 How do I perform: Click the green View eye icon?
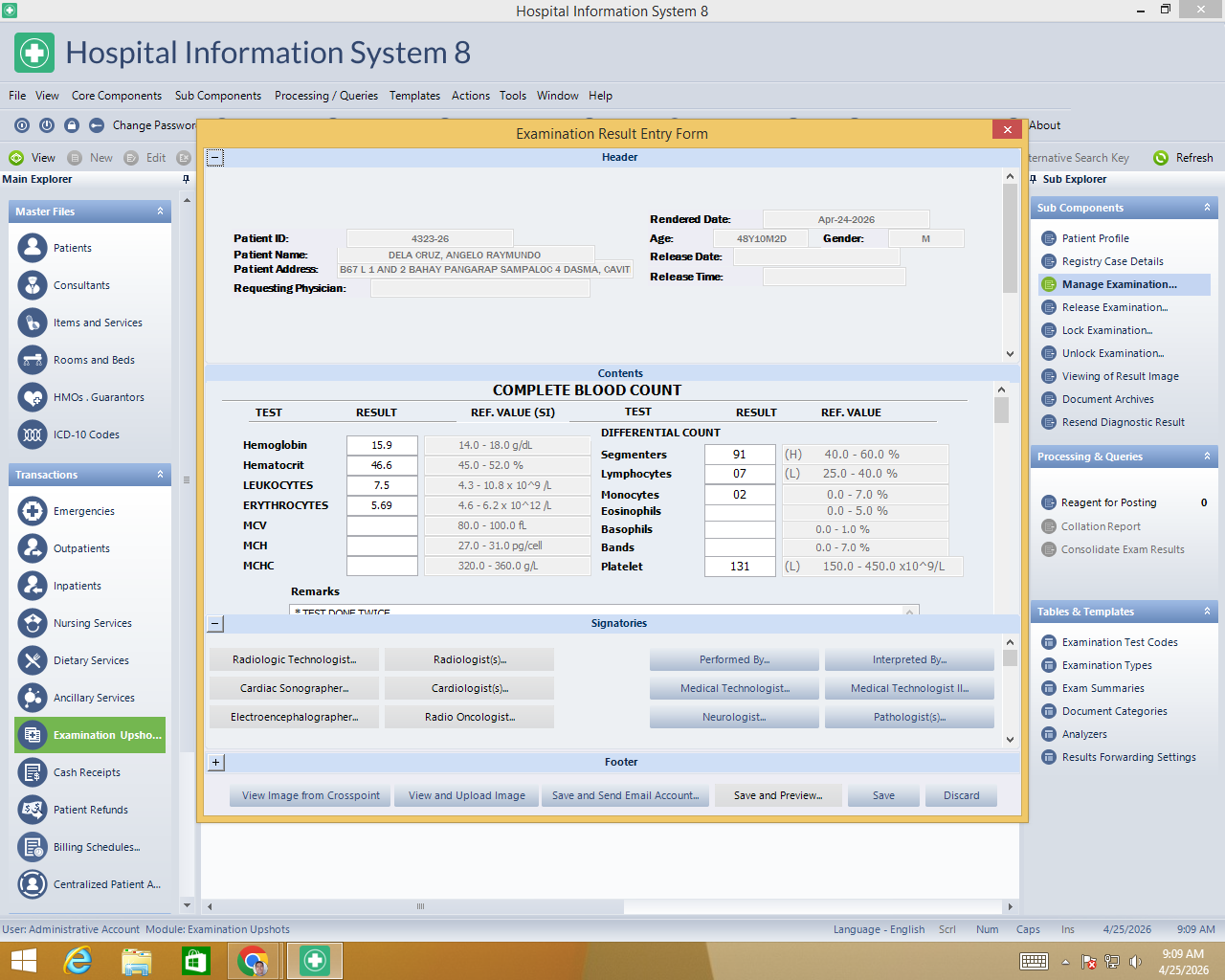click(x=16, y=158)
